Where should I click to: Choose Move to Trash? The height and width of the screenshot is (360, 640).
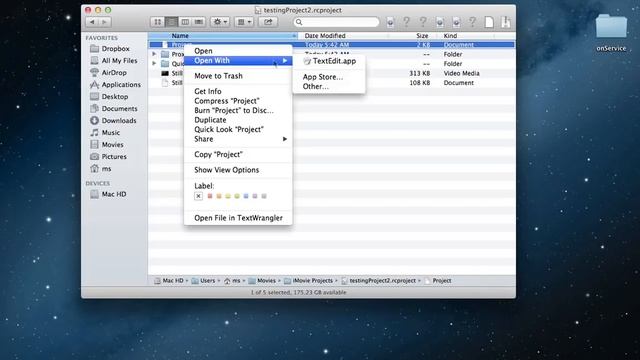tap(238, 76)
